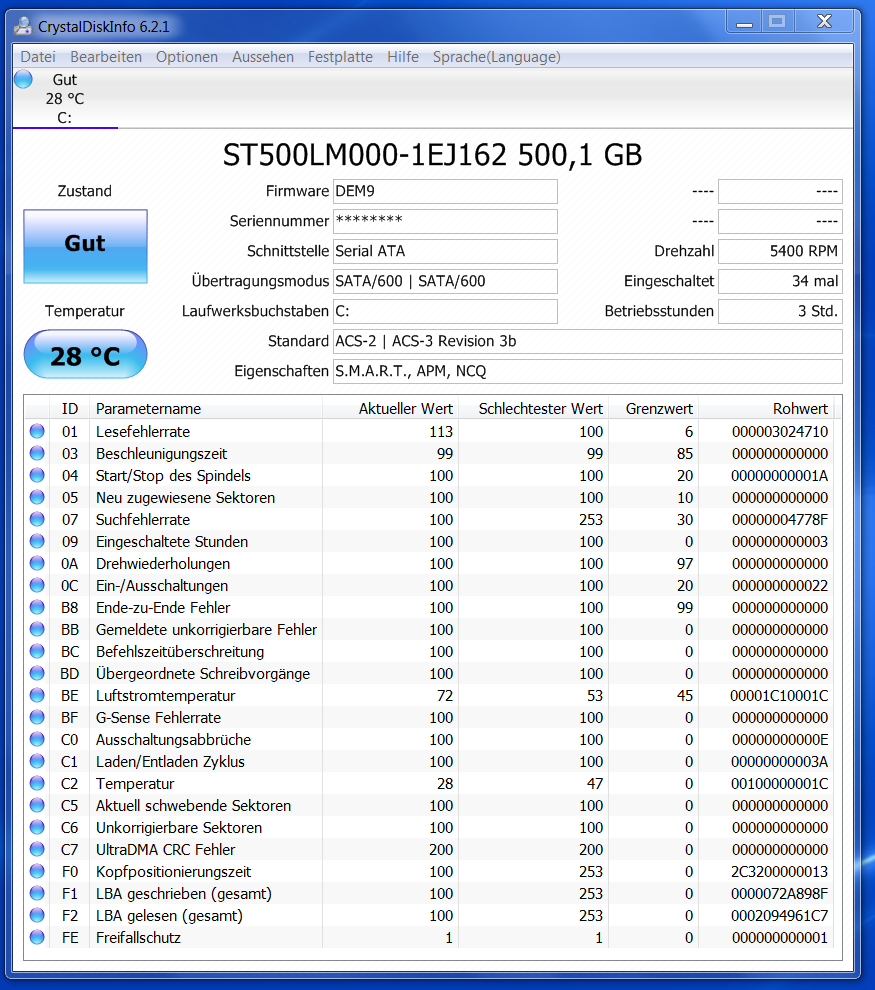
Task: Click the Zustand label above the health button
Action: [x=85, y=191]
